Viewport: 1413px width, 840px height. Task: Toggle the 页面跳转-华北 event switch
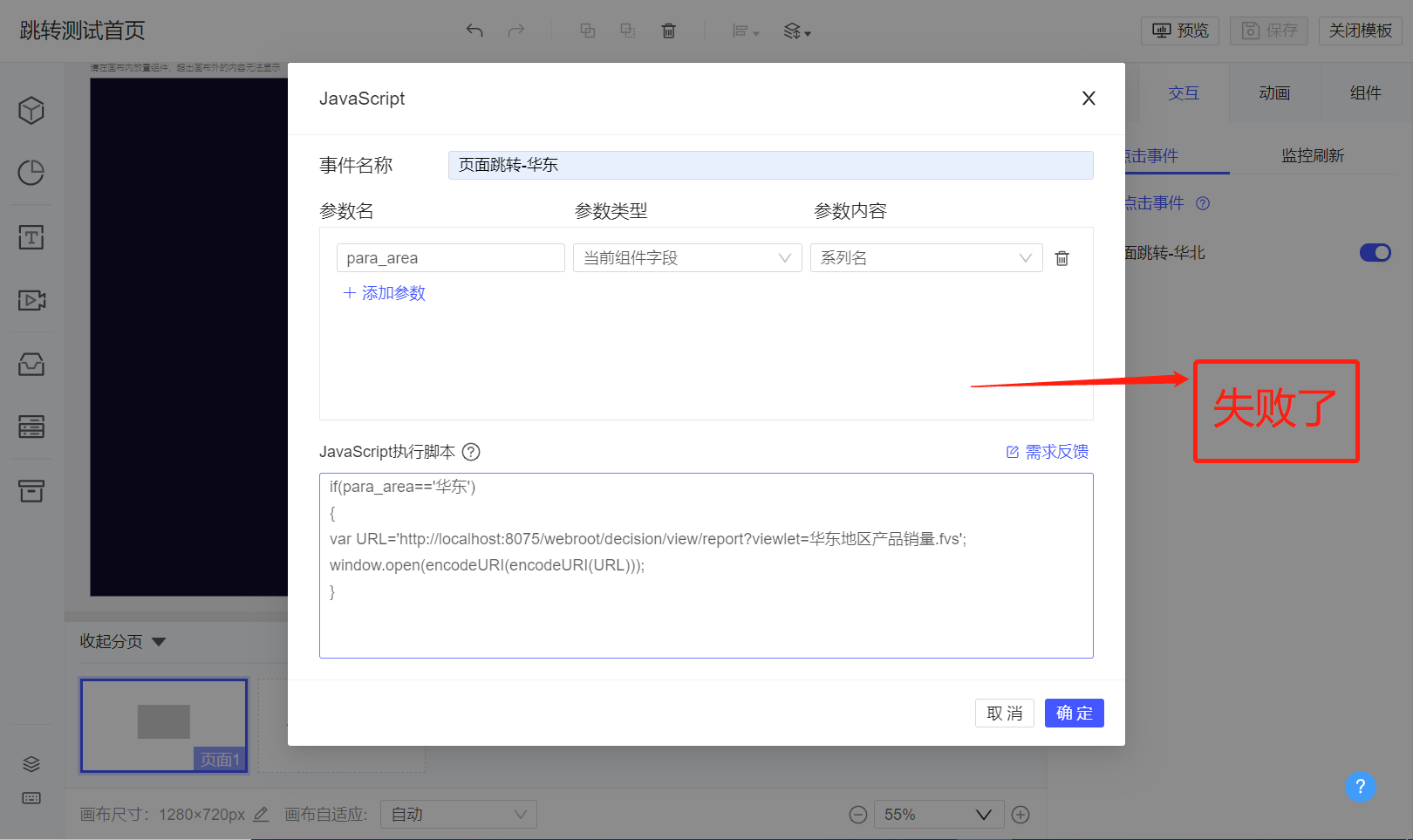coord(1375,253)
